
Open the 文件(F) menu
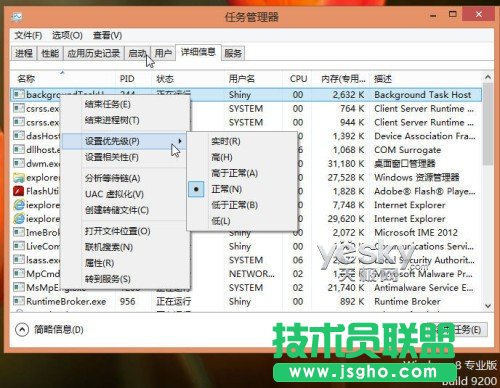[x=28, y=35]
